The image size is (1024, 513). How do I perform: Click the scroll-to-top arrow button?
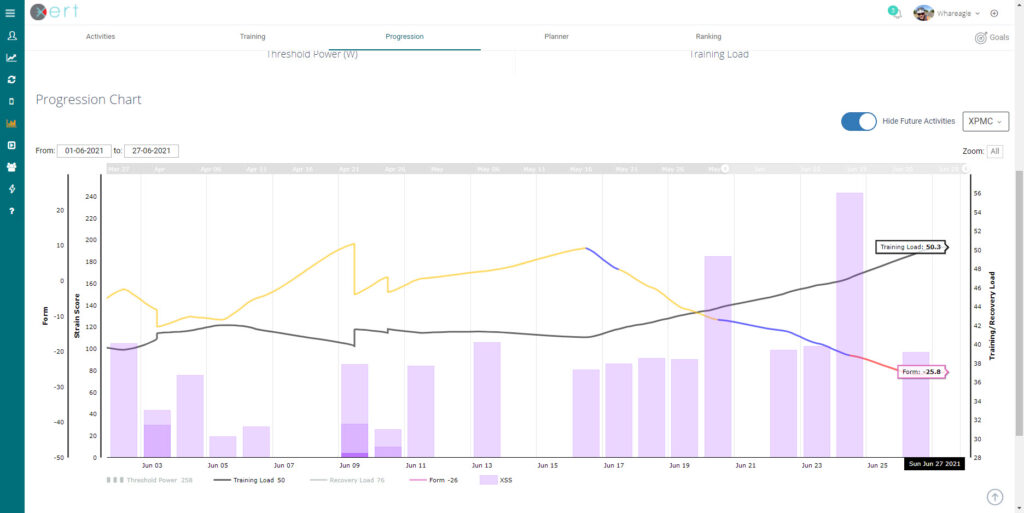point(994,497)
